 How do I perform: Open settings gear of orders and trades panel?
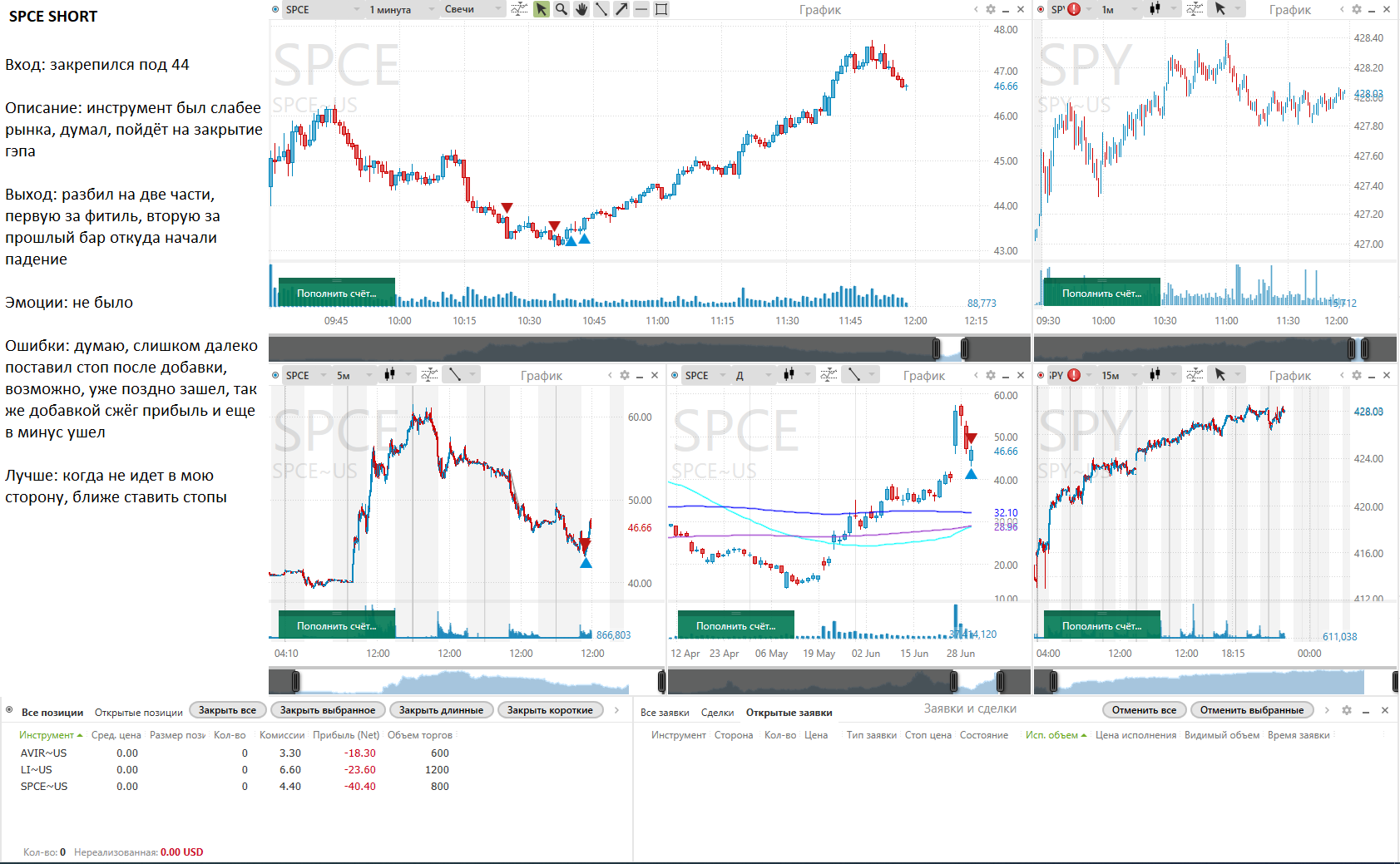pos(1347,710)
